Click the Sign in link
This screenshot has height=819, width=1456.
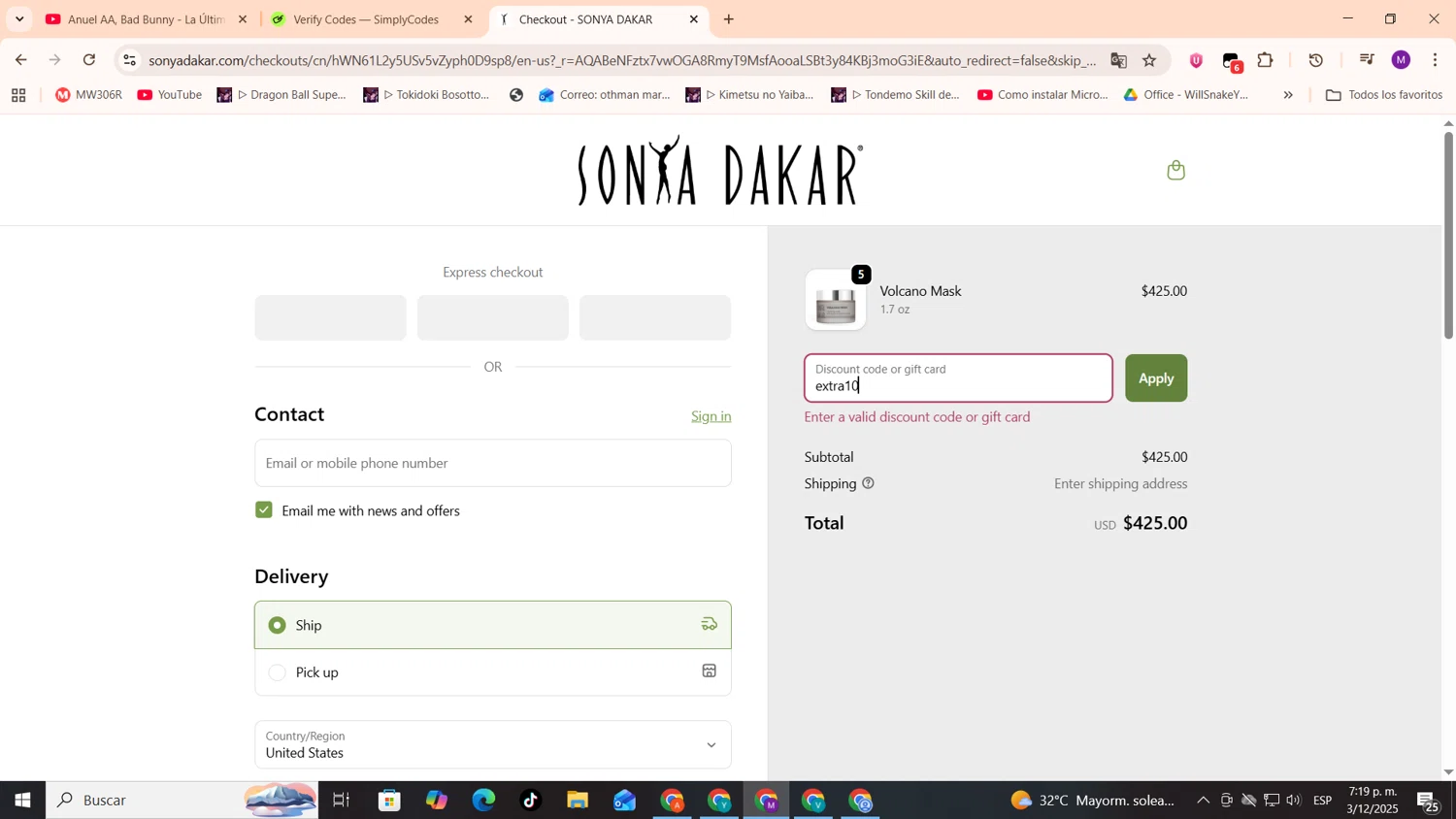711,416
